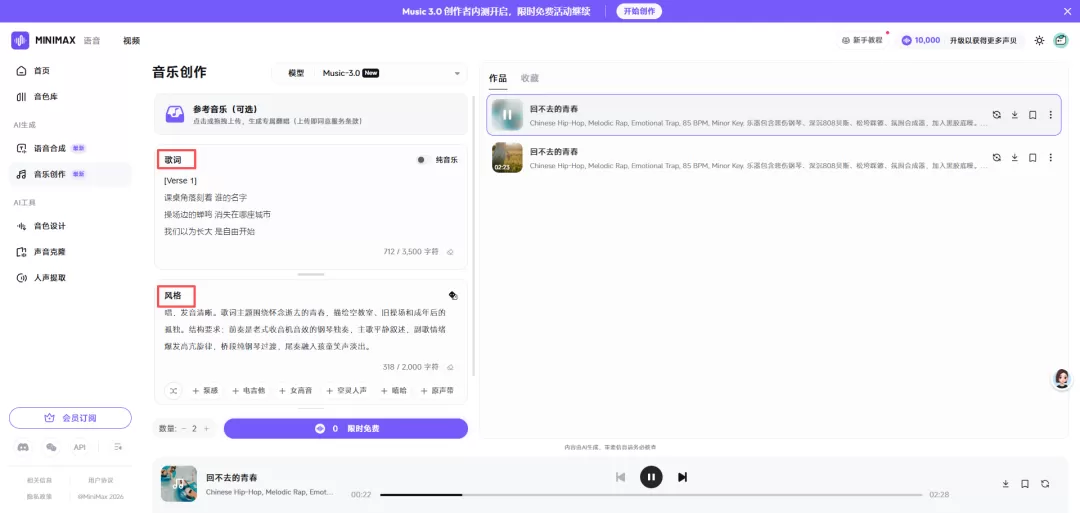Image resolution: width=1080 pixels, height=513 pixels.
Task: Bookmark the second 回不去的青春 track
Action: (x=1032, y=157)
